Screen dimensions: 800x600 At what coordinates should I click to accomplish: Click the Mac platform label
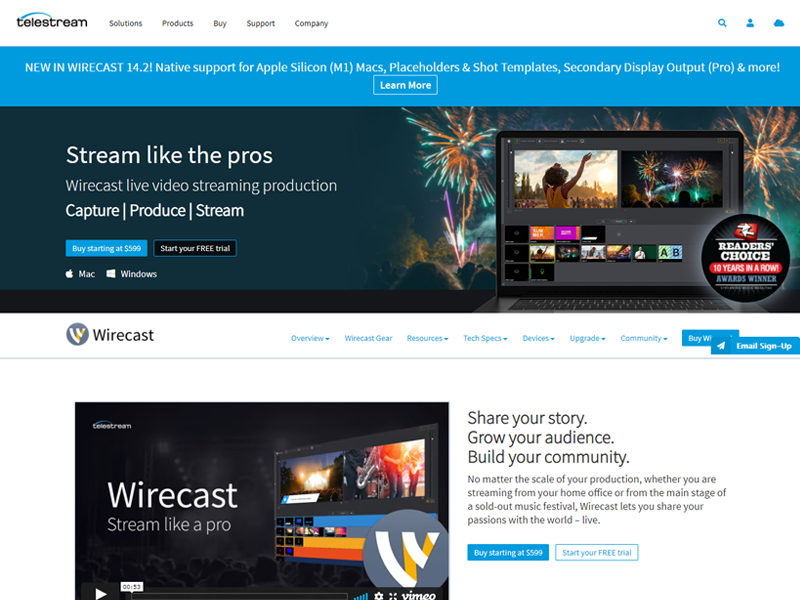[x=87, y=274]
